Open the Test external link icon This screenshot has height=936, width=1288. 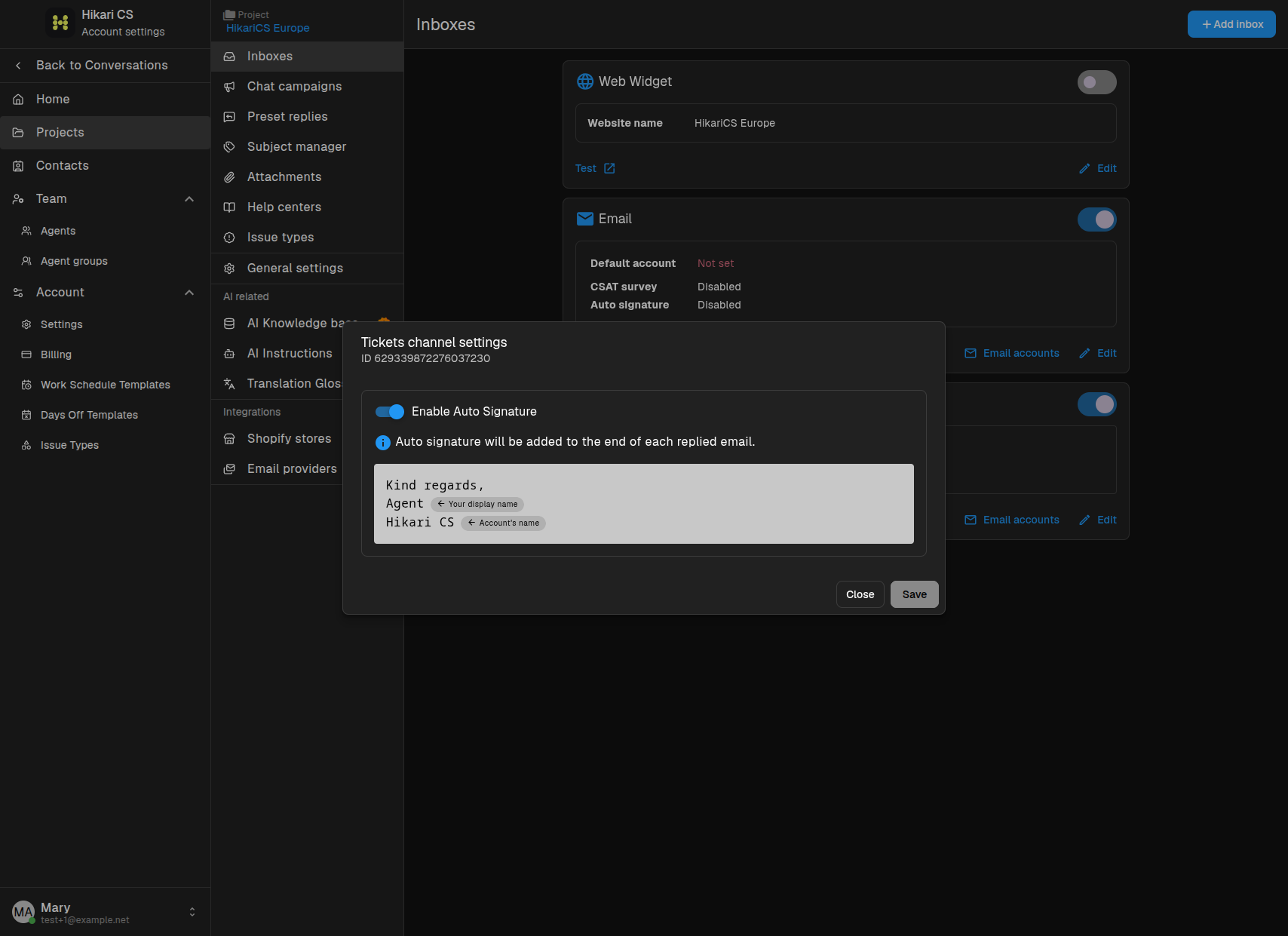[609, 168]
